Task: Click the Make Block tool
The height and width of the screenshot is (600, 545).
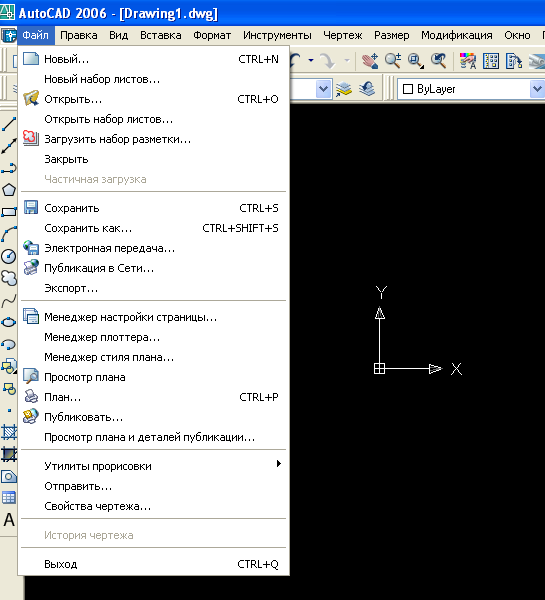Action: tap(8, 389)
